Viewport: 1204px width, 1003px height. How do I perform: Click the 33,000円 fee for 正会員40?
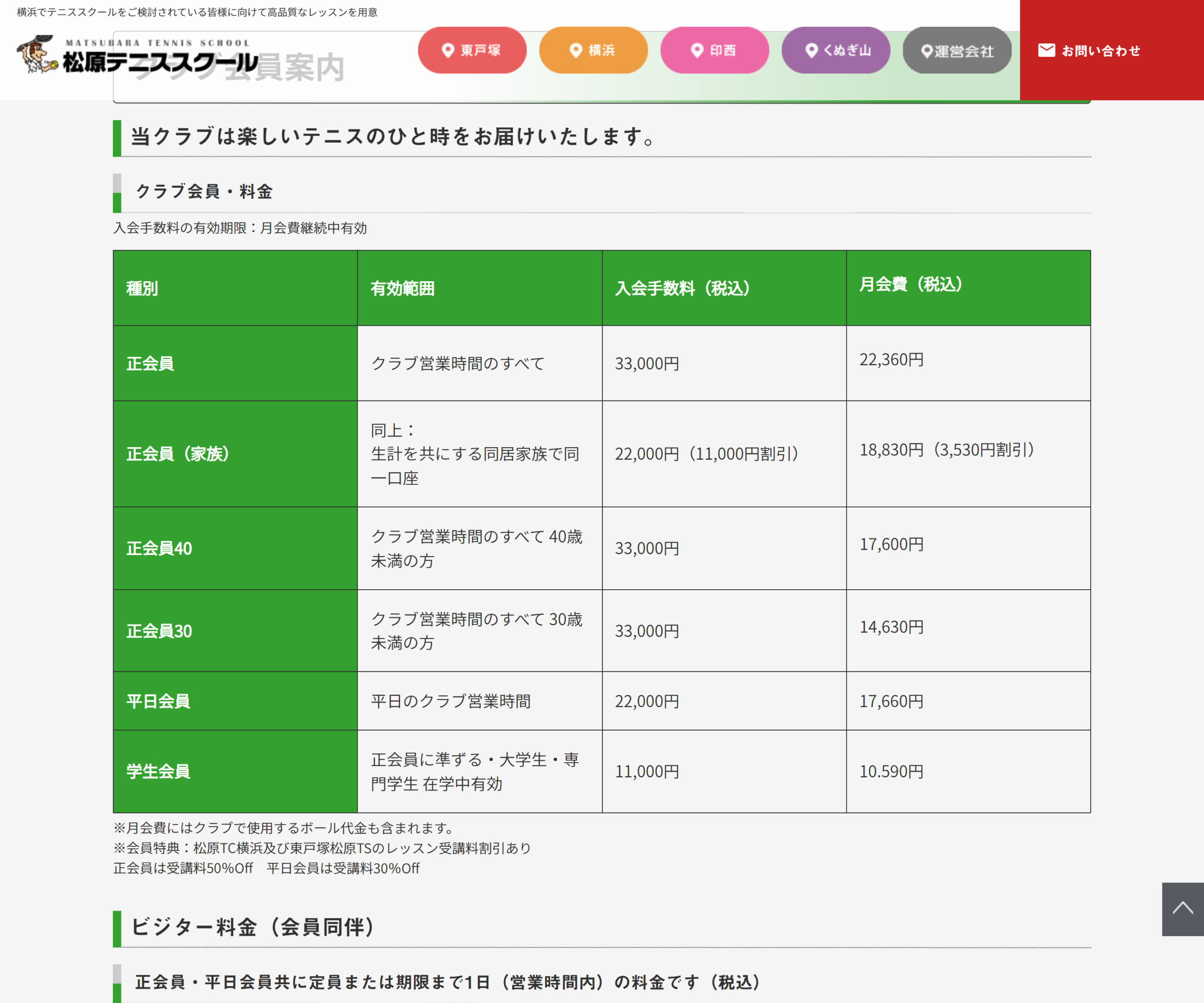(x=724, y=548)
